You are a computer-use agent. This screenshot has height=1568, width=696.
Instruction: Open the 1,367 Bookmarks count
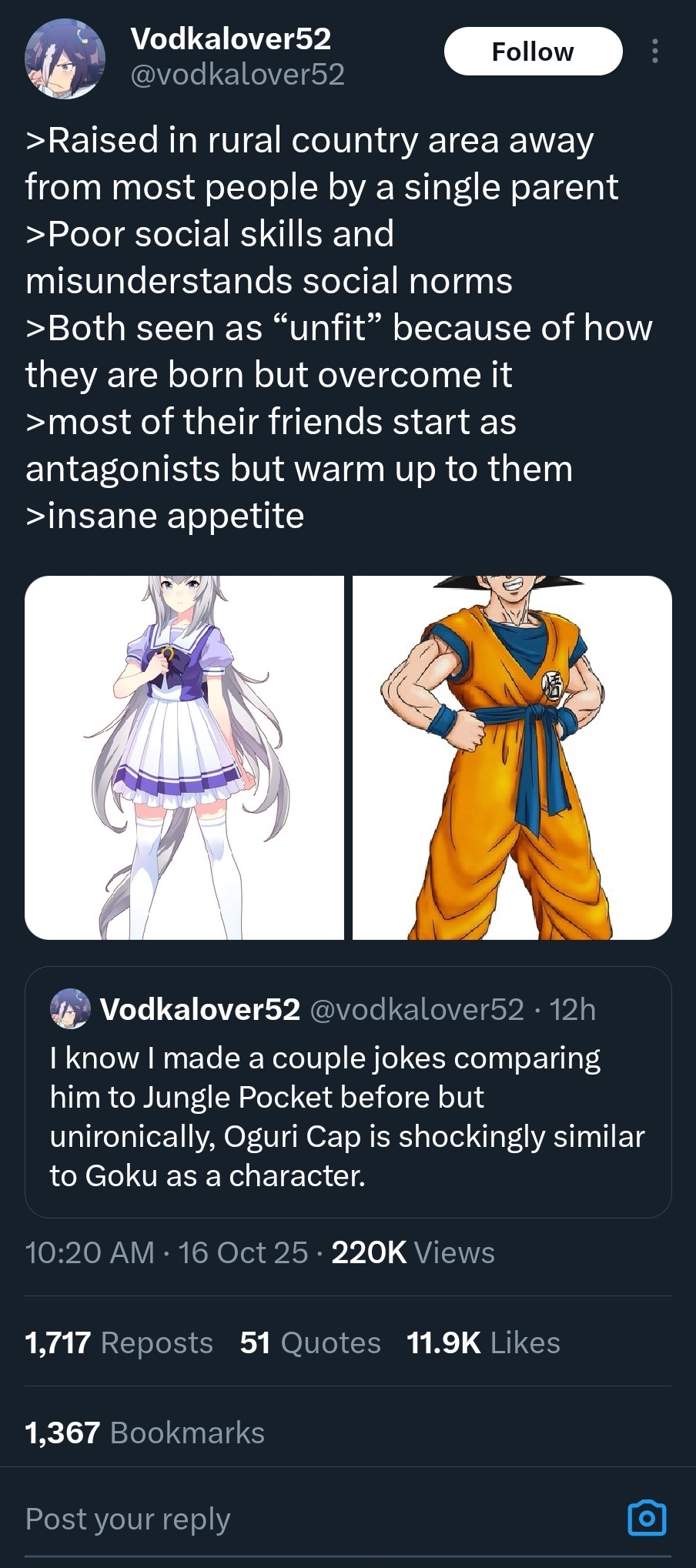click(x=145, y=1433)
